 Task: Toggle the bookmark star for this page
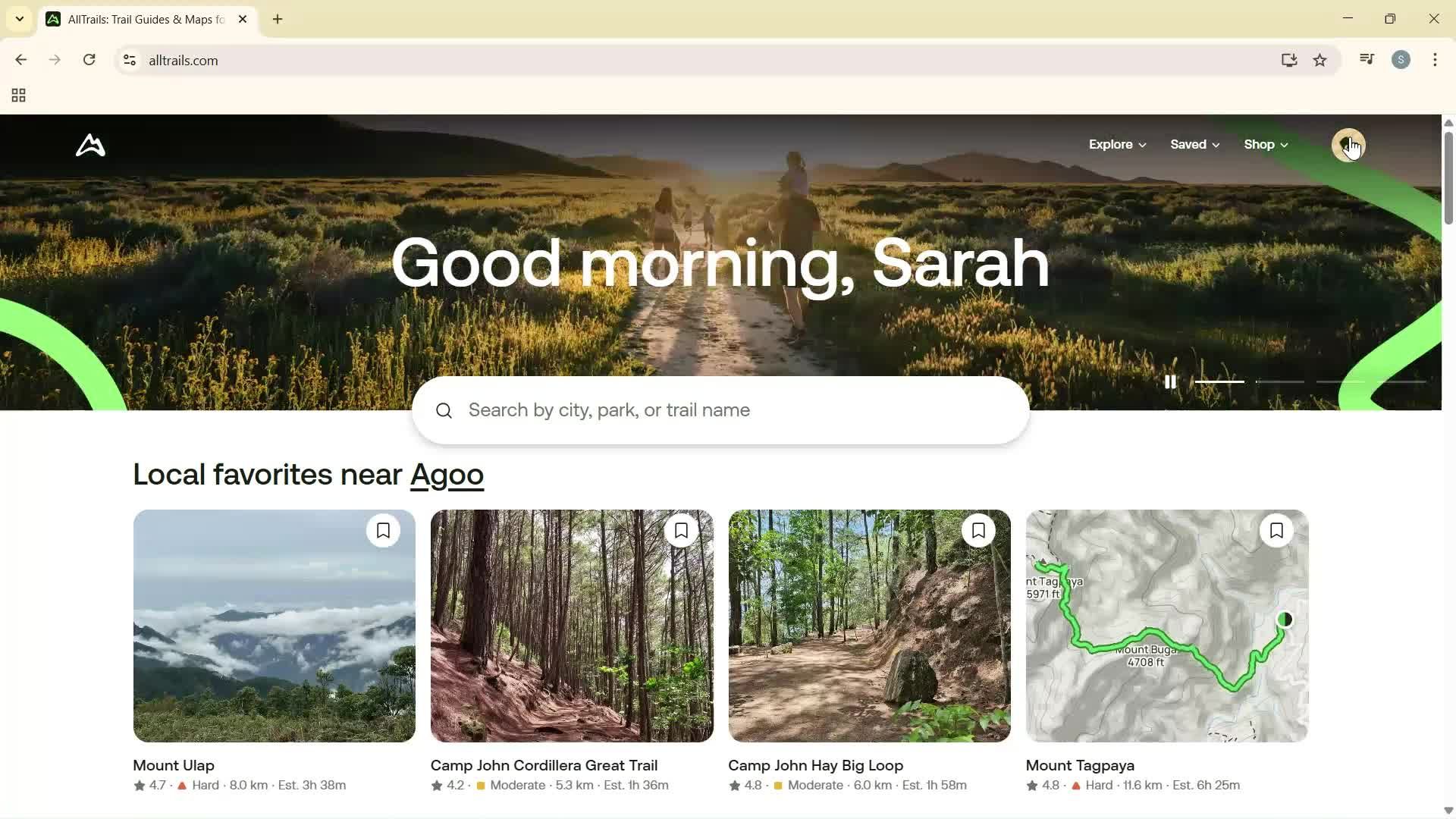click(1320, 60)
